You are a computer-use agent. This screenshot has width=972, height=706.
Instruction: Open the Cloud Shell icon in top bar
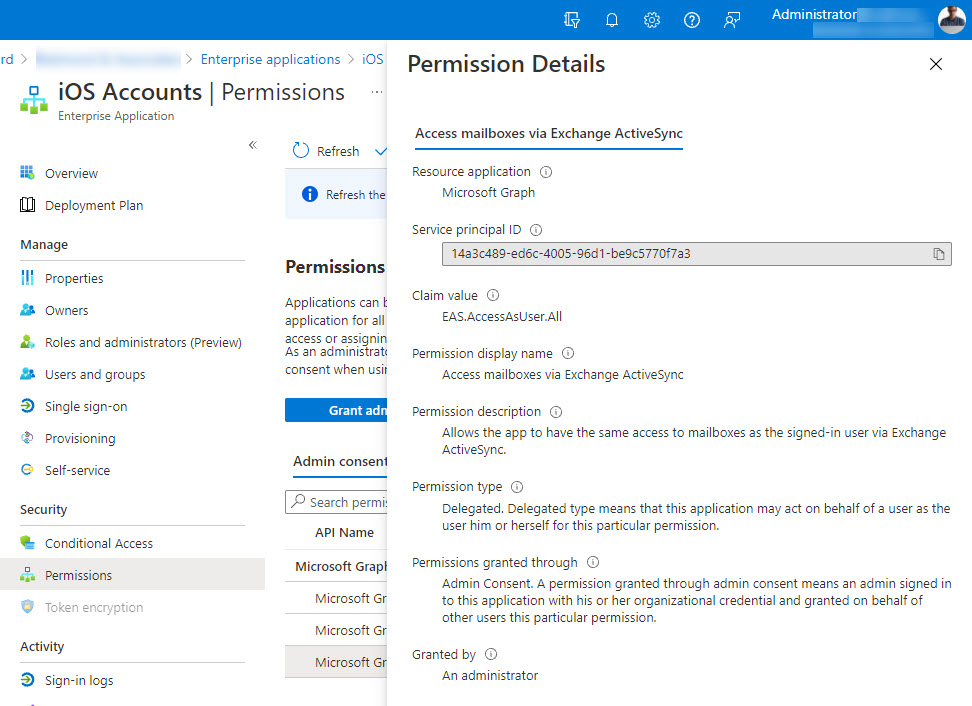(x=572, y=20)
